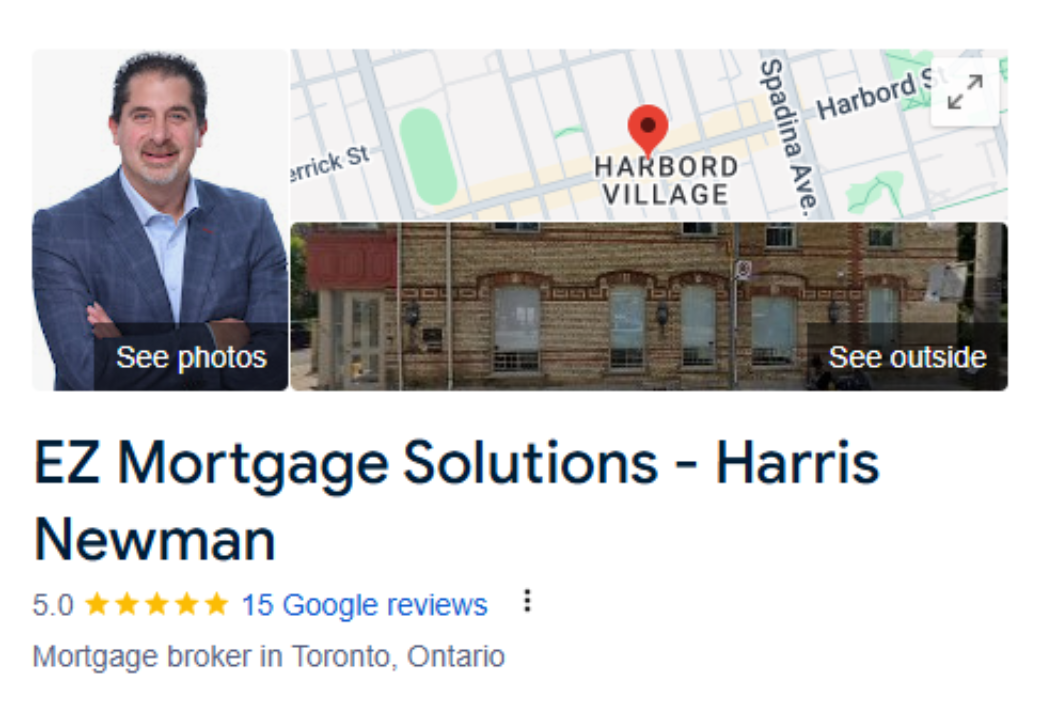The width and height of the screenshot is (1057, 720).
Task: Click the brick building street view image
Action: [x=648, y=307]
